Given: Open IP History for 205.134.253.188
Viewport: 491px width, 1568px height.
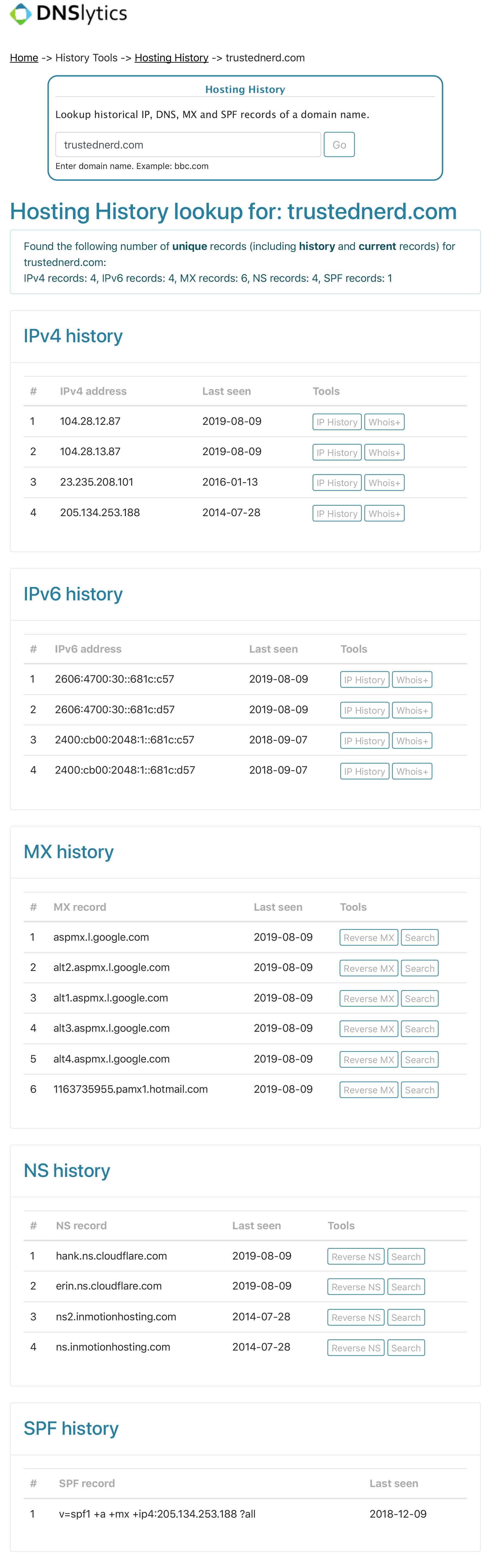Looking at the screenshot, I should [x=337, y=514].
